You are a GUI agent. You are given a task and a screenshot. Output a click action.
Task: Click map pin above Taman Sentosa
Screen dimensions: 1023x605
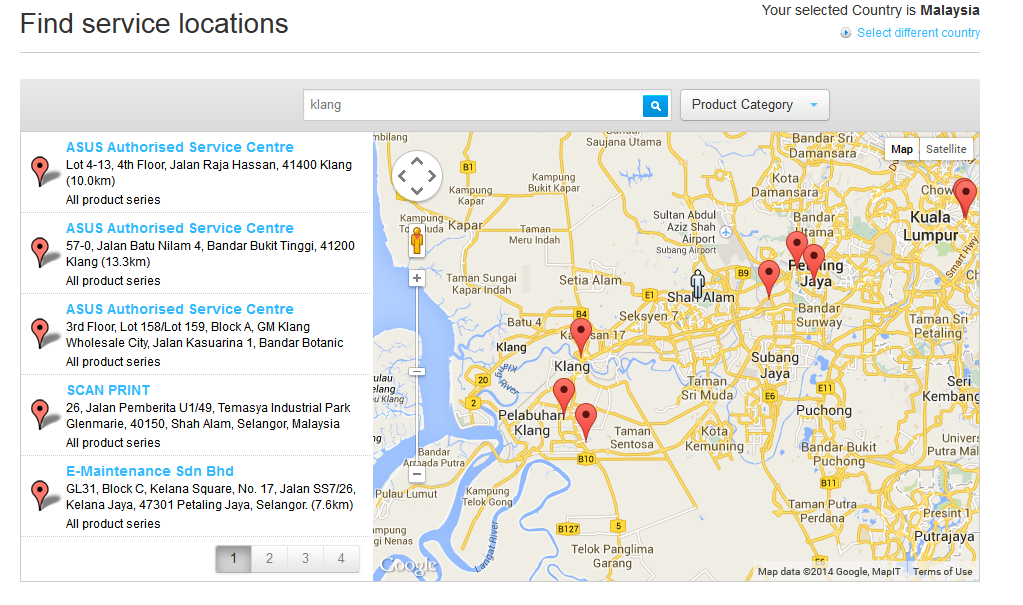pos(586,420)
